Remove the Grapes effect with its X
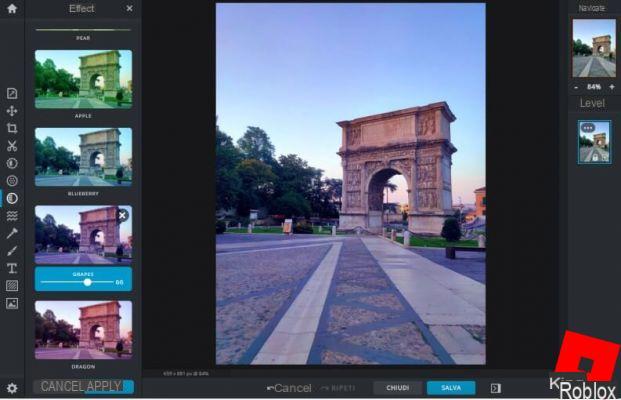 click(122, 215)
